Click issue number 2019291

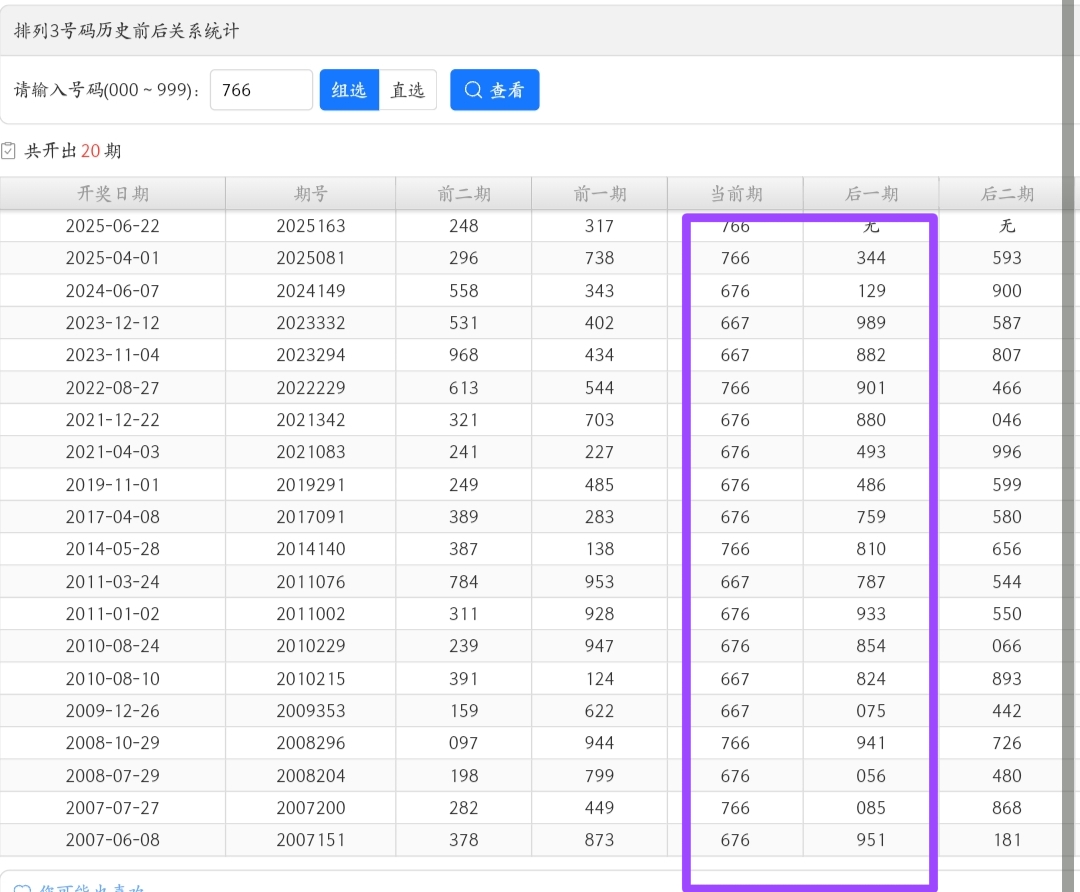(311, 485)
